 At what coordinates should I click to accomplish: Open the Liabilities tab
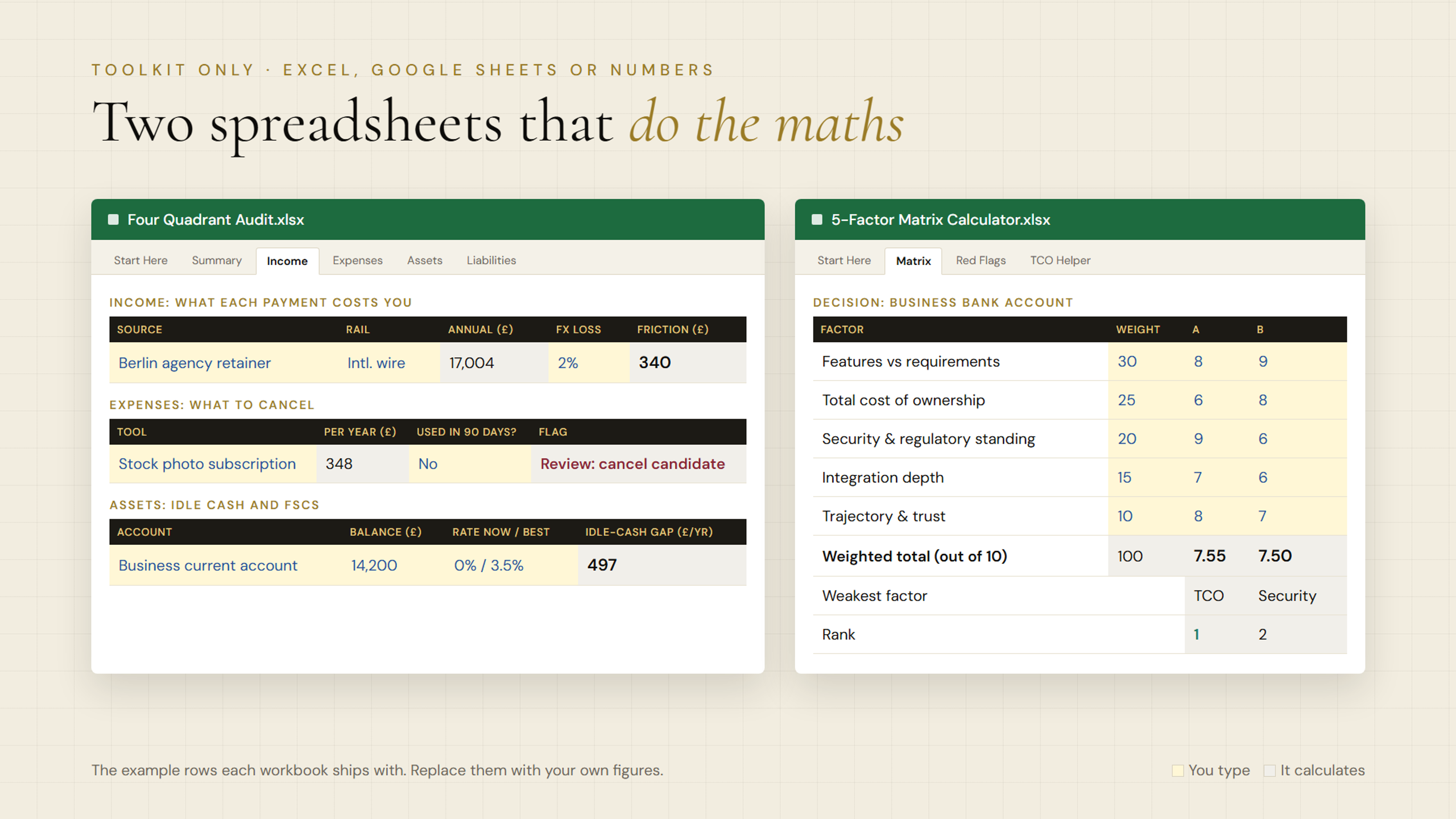[x=491, y=260]
